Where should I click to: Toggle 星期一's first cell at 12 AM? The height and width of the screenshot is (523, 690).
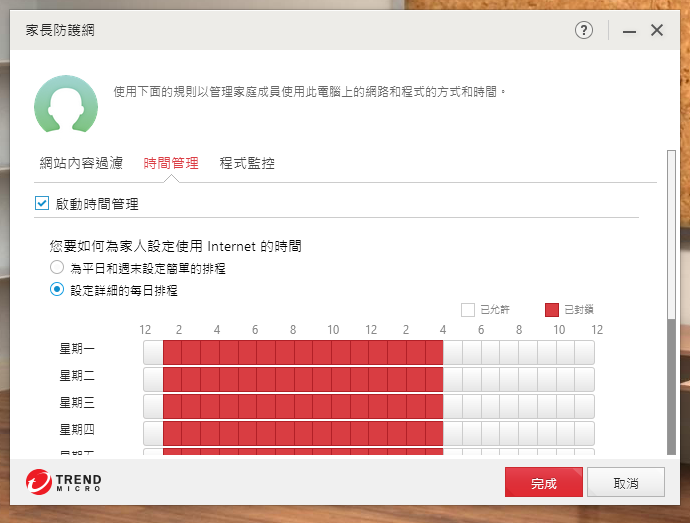click(x=153, y=352)
